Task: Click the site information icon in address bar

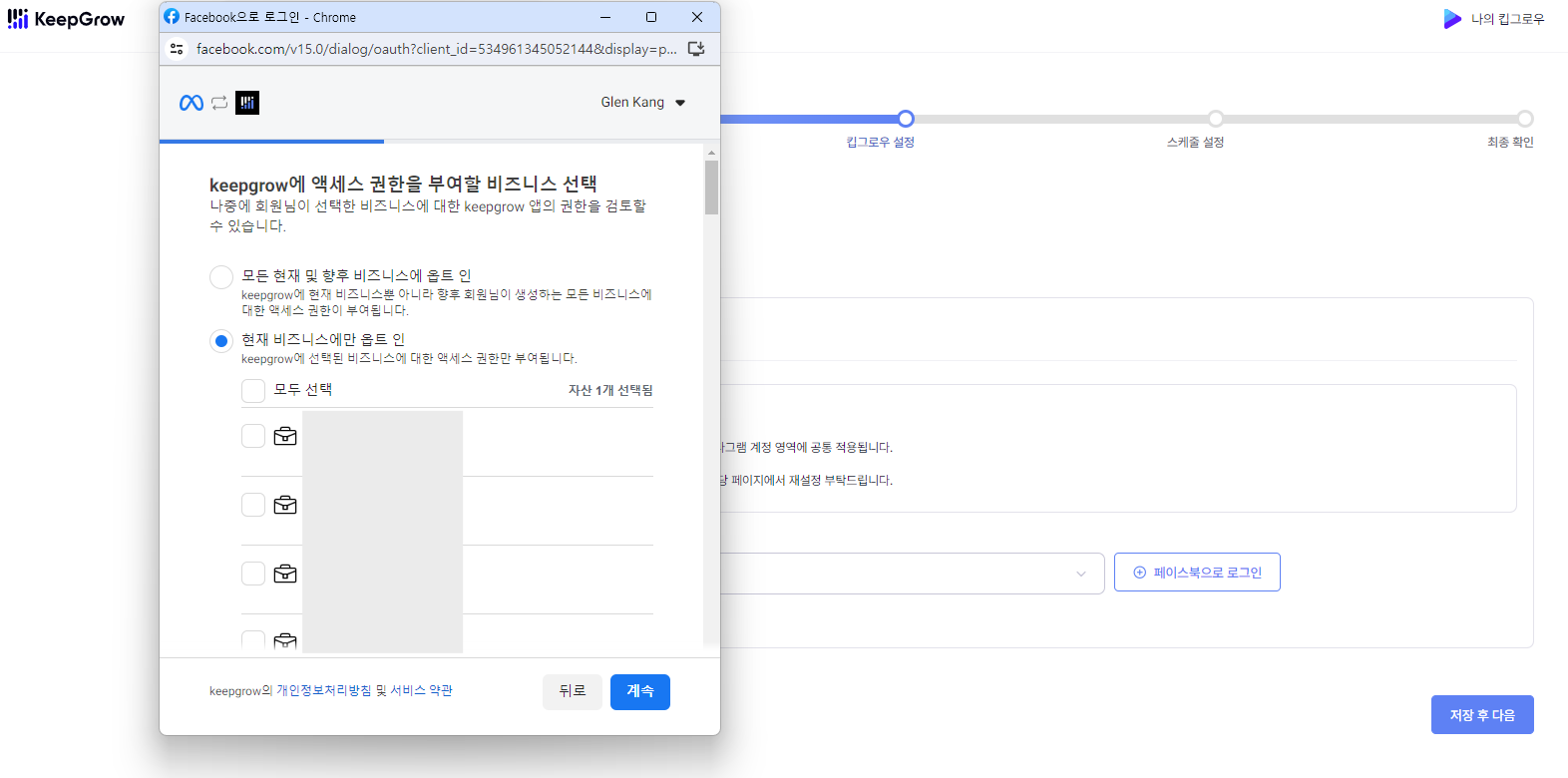Action: (x=177, y=49)
